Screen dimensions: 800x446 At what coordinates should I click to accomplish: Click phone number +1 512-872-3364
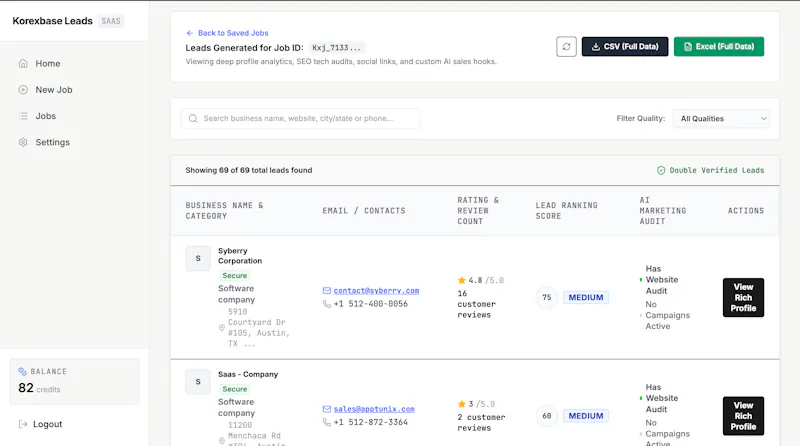(x=371, y=422)
